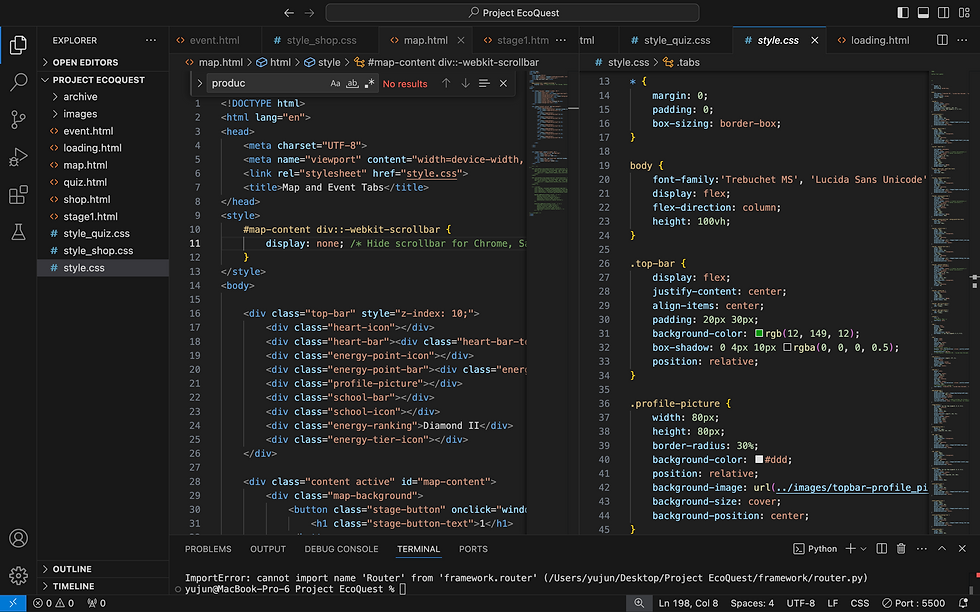980x612 pixels.
Task: Go forward using the navigation arrow
Action: click(309, 13)
